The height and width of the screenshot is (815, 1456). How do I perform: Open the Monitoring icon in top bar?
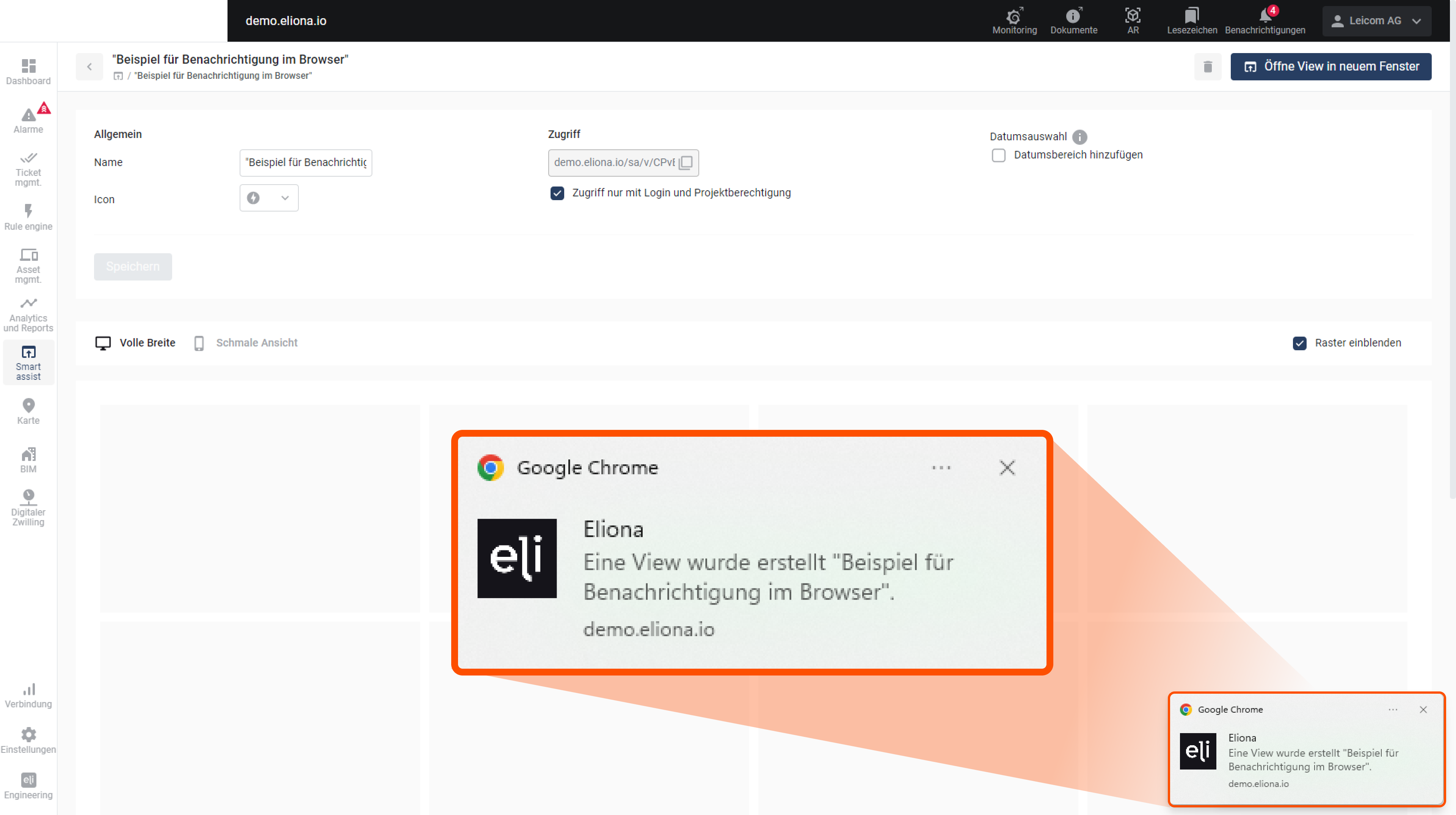tap(1014, 21)
